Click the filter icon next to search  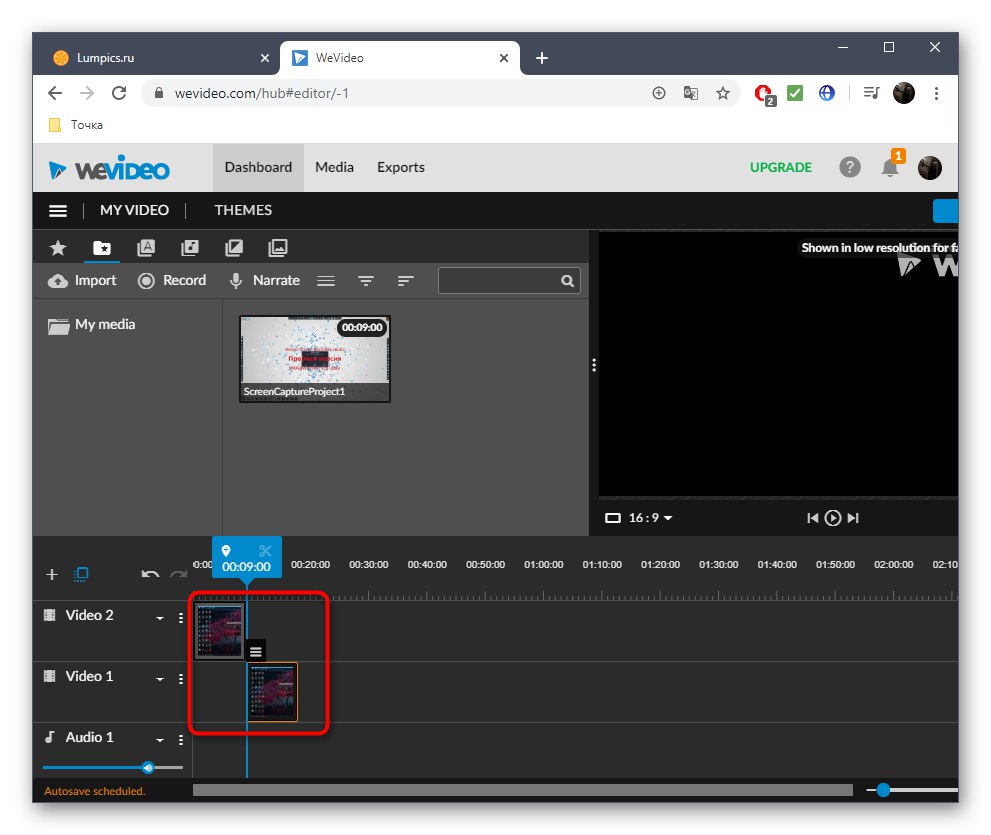tap(365, 280)
